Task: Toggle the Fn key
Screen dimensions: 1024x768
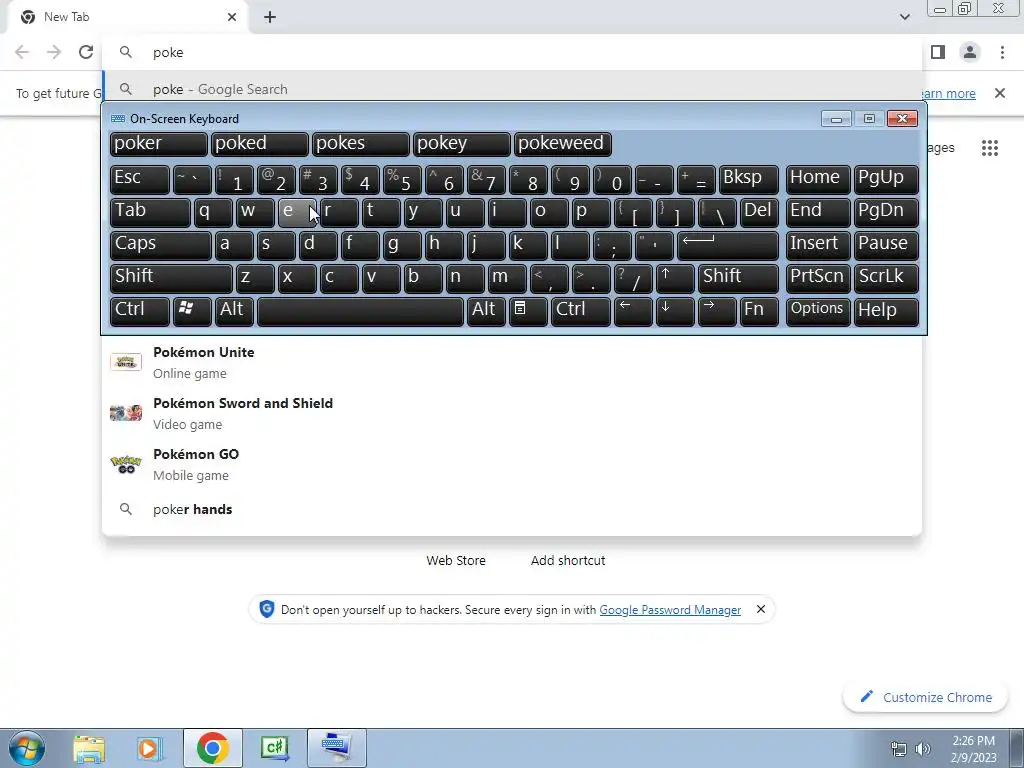Action: coord(759,311)
